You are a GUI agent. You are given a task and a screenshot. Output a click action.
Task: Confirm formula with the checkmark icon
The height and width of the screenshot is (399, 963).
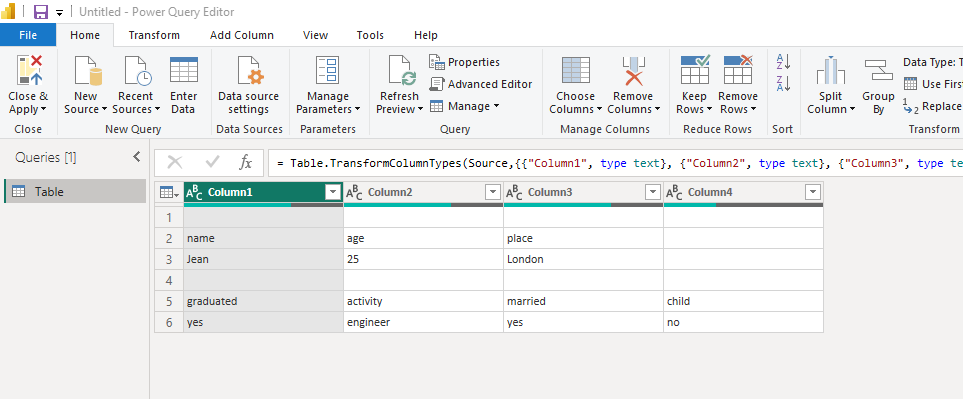pyautogui.click(x=212, y=163)
